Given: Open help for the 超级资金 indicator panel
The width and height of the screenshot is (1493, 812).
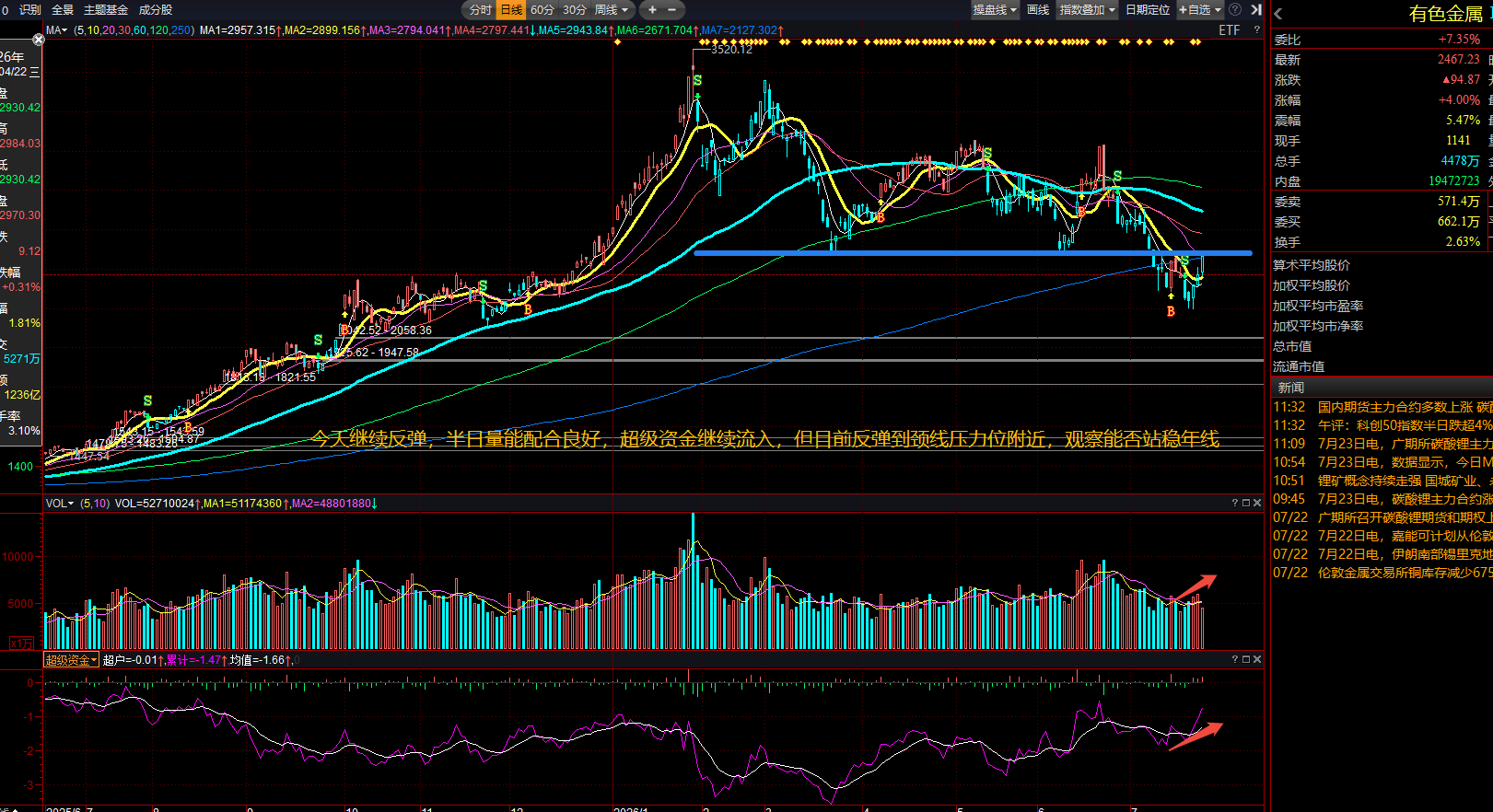Looking at the screenshot, I should coord(1235,659).
